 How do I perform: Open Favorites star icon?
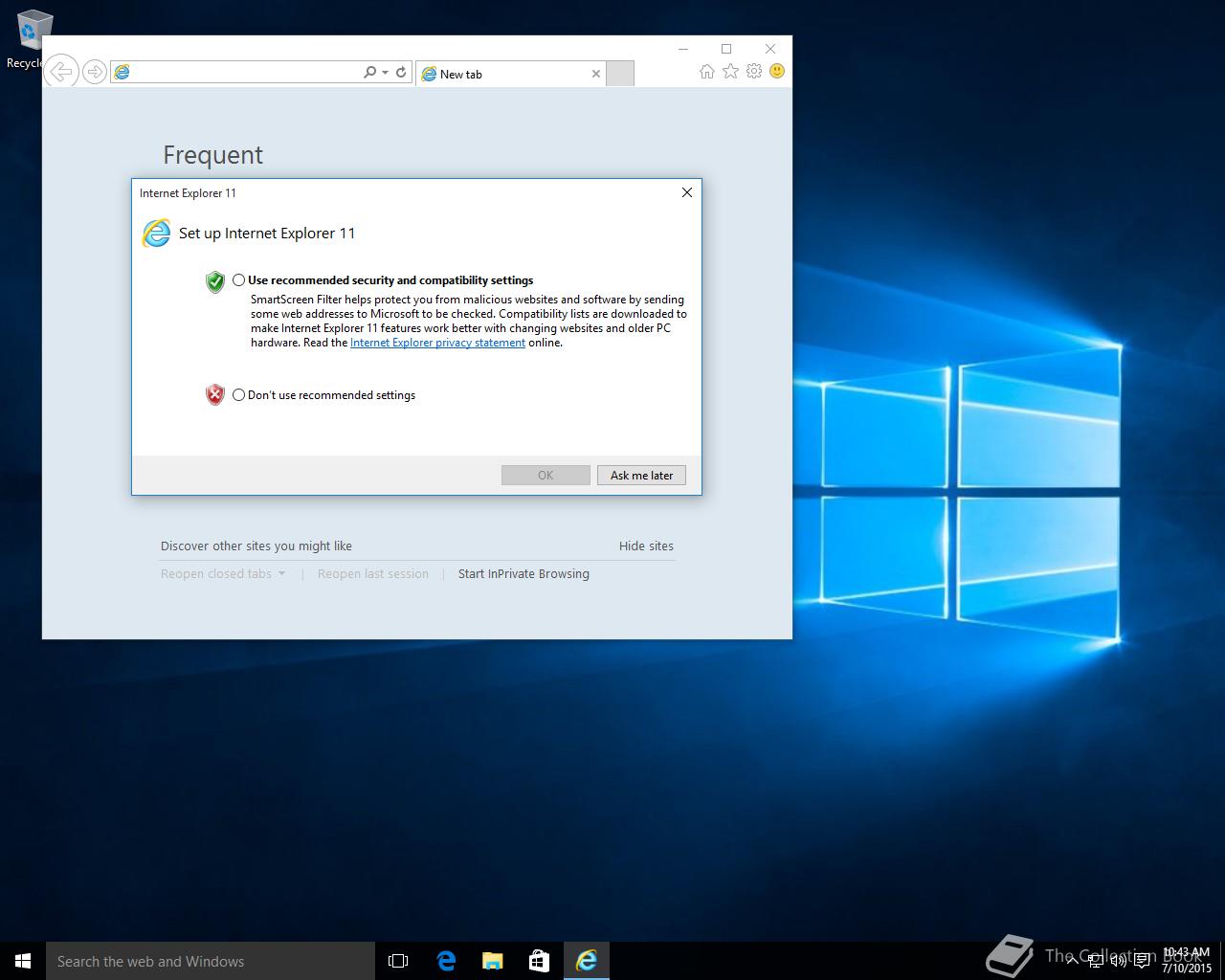click(730, 71)
